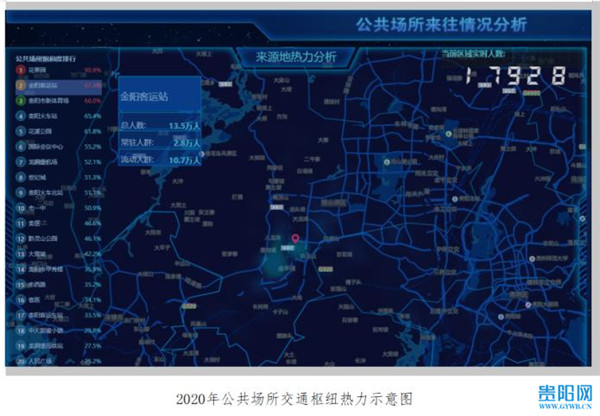Click the rank 6 circle badge
This screenshot has width=600, height=416.
click(20, 147)
